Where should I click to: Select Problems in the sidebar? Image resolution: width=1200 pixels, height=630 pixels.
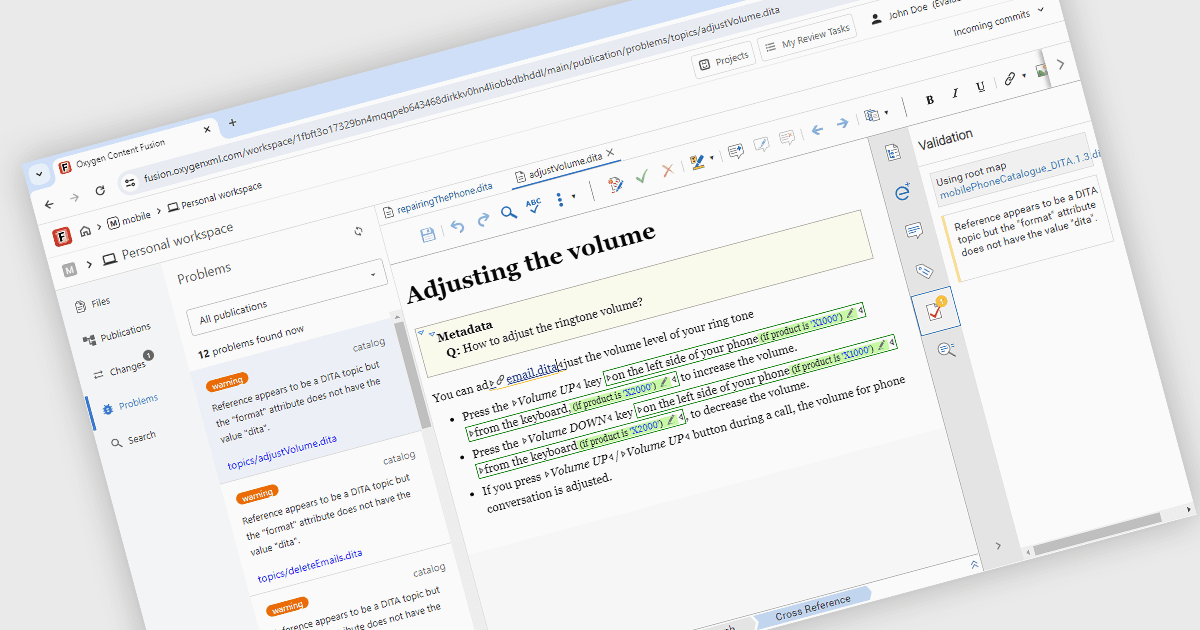[x=129, y=404]
